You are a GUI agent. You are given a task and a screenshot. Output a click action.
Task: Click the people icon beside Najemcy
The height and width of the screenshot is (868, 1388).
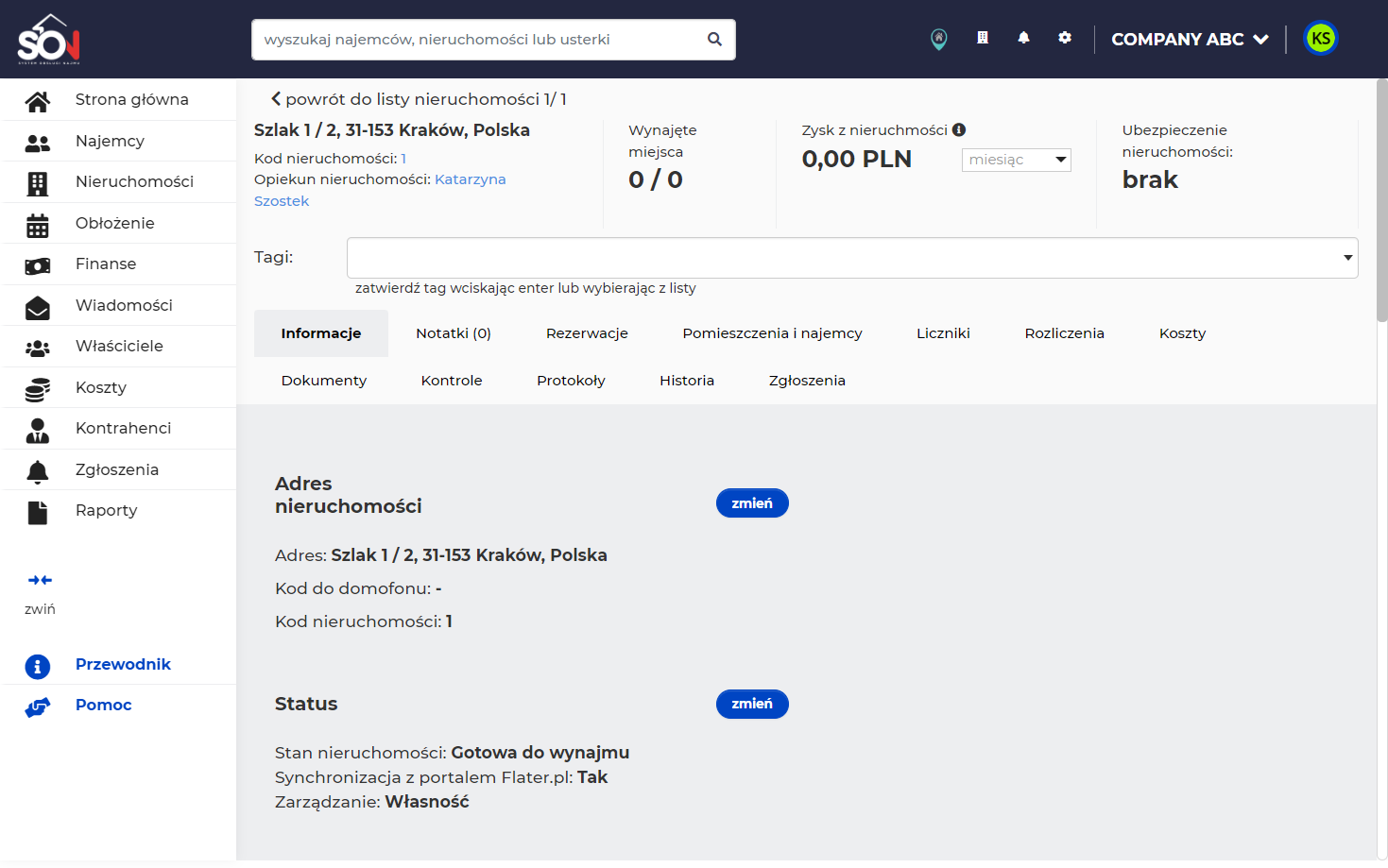pos(38,142)
